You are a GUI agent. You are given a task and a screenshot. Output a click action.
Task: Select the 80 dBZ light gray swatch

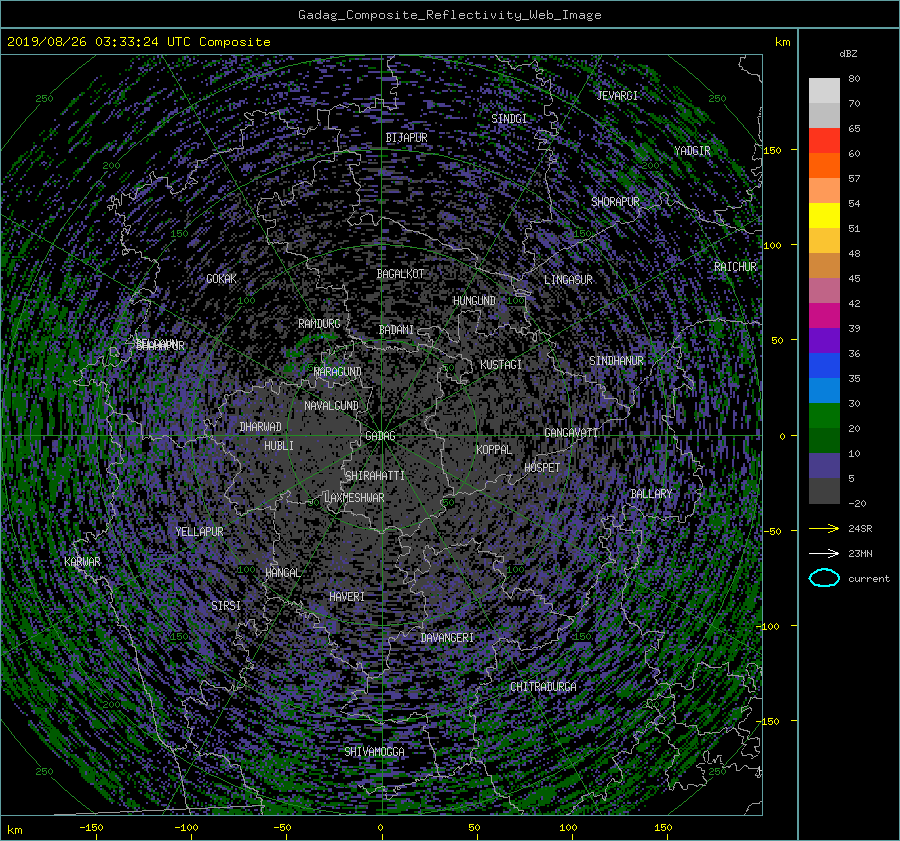pyautogui.click(x=824, y=90)
